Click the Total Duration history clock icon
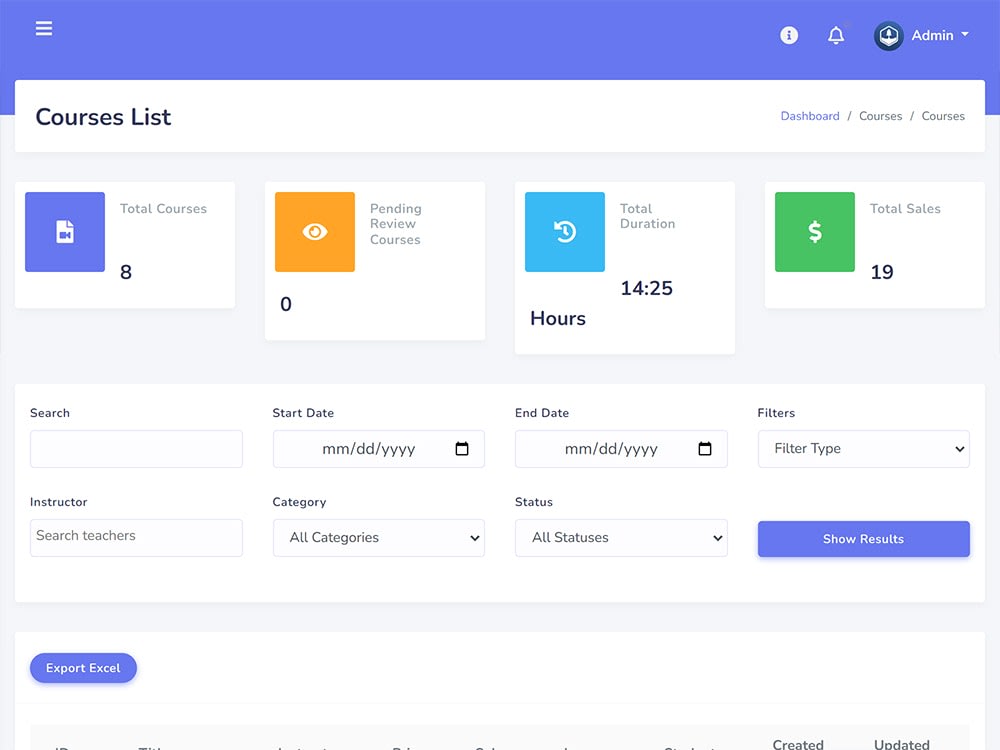 tap(565, 232)
